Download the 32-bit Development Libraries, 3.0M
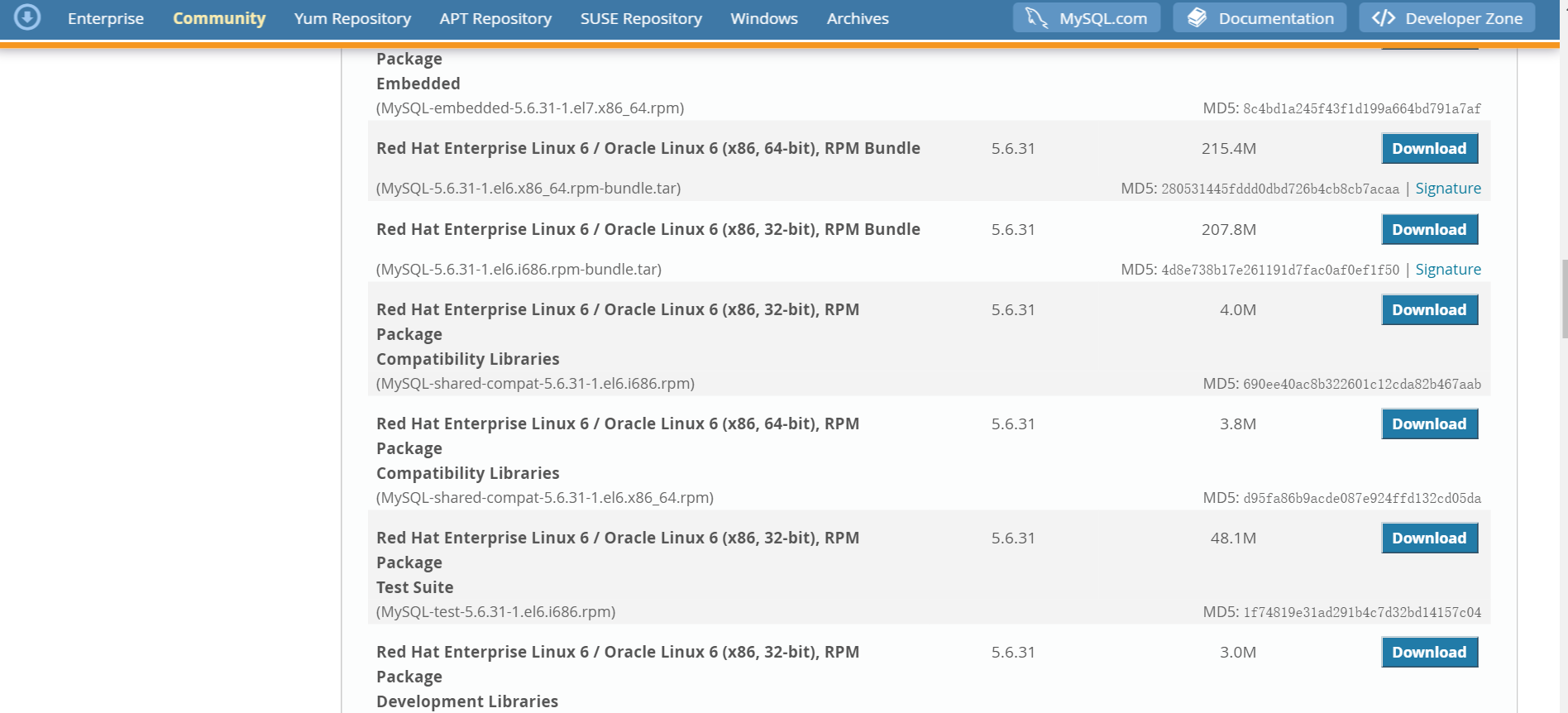The width and height of the screenshot is (1568, 713). click(x=1429, y=653)
